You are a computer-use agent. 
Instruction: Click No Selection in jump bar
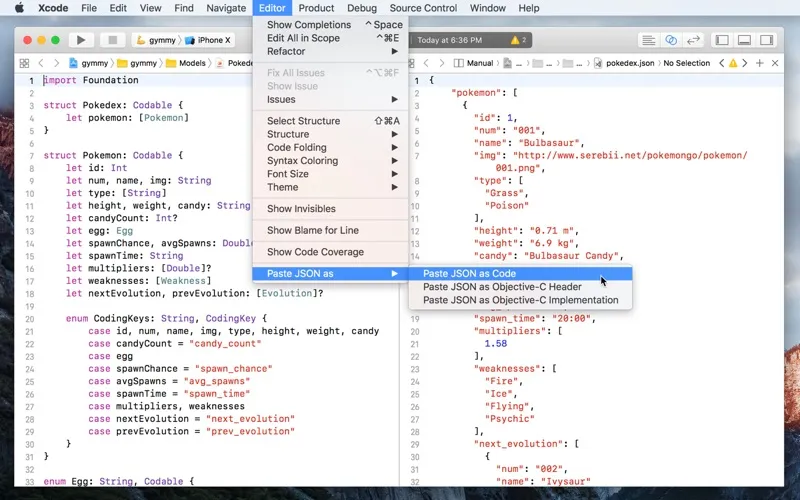tap(687, 63)
